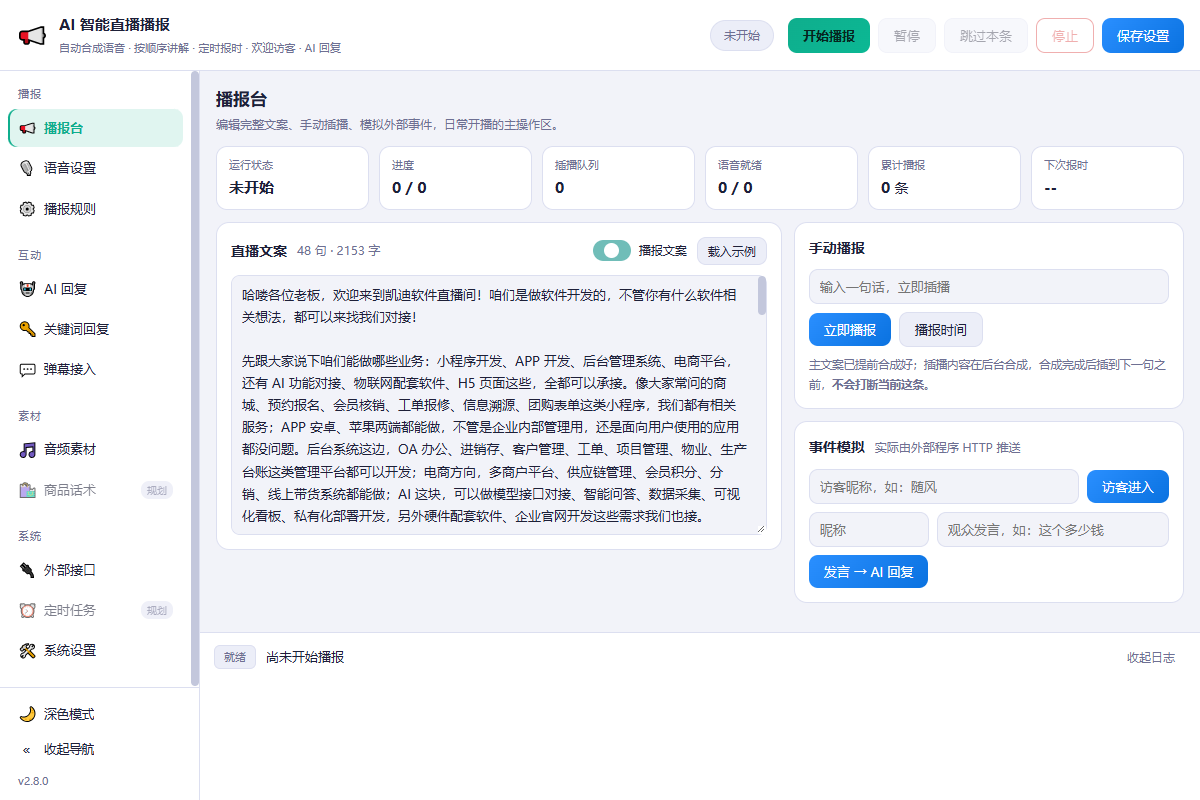1200x800 pixels.
Task: Click the robot icon beside AI 回复
Action: pyautogui.click(x=27, y=289)
